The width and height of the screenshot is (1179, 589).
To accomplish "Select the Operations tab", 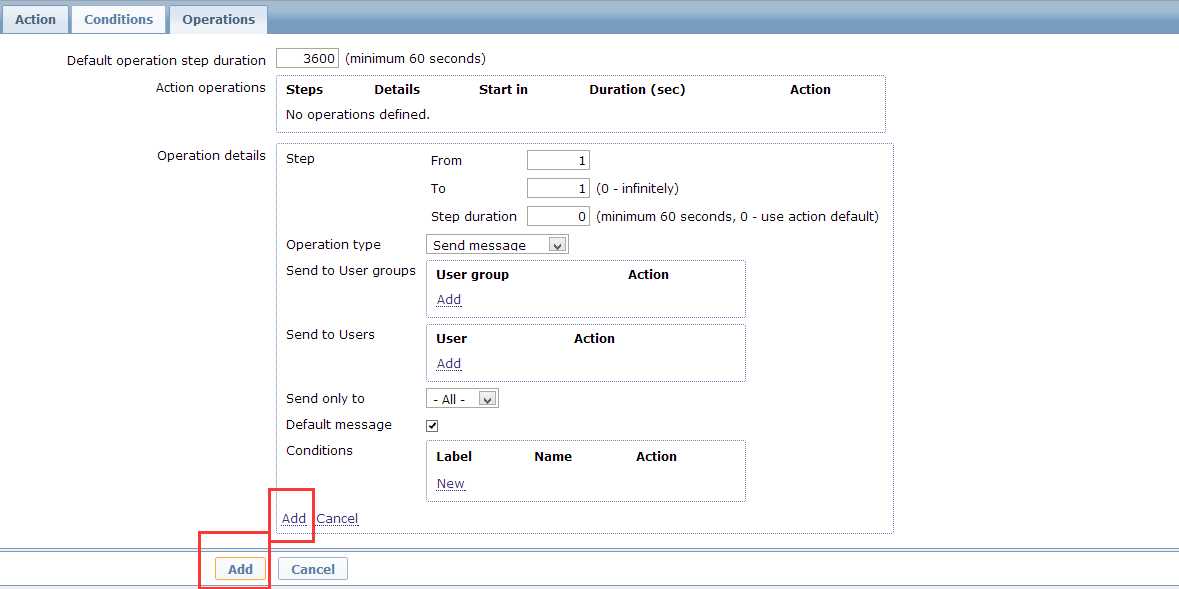I will [218, 20].
